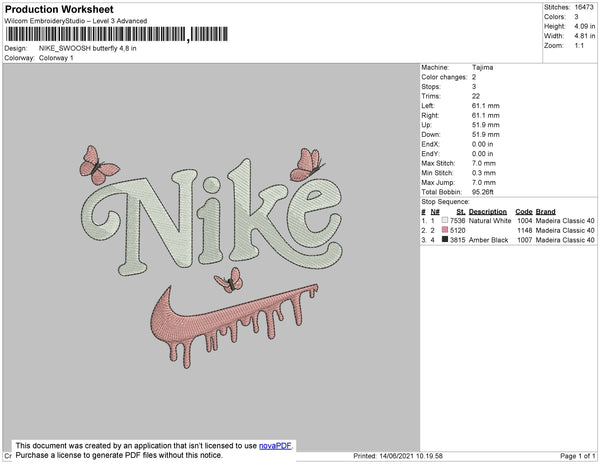Viewport: 600px width, 464px height.
Task: Click the 'St.' column header
Action: point(460,212)
